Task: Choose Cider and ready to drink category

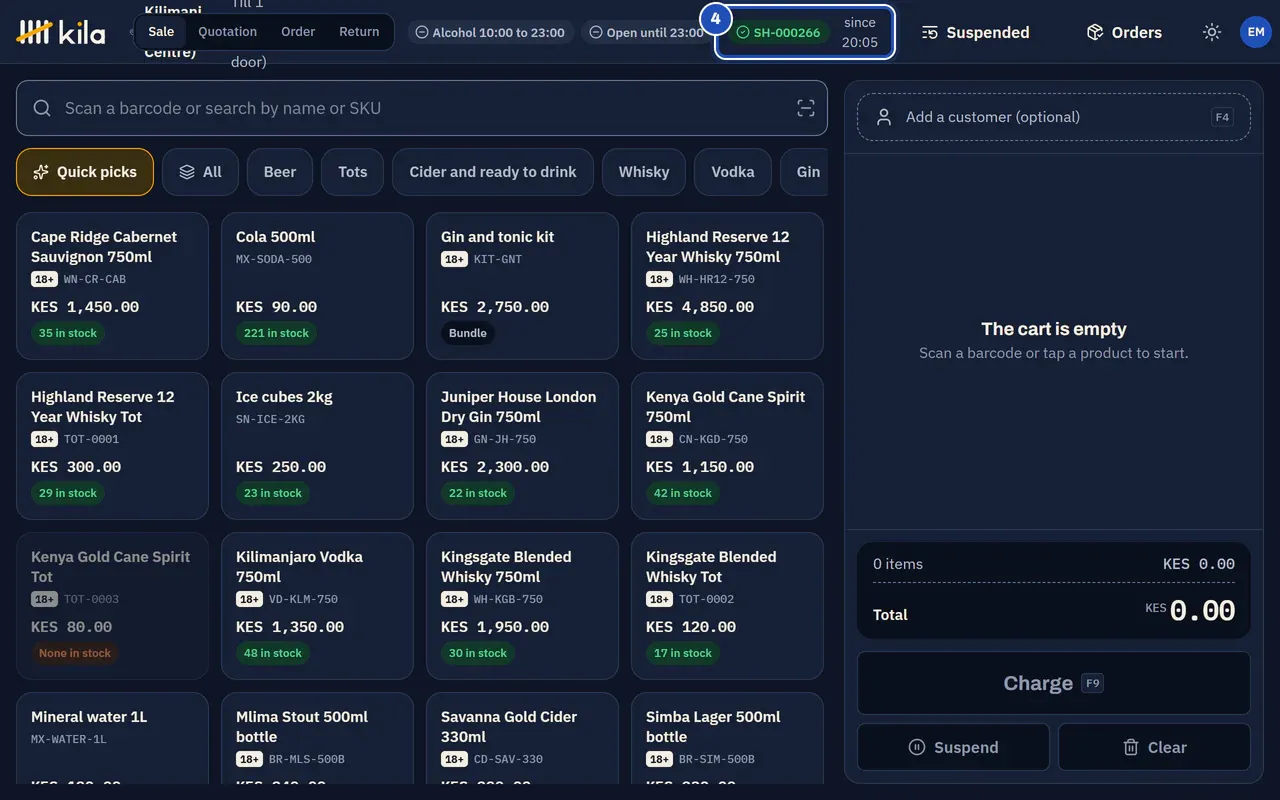Action: 493,172
